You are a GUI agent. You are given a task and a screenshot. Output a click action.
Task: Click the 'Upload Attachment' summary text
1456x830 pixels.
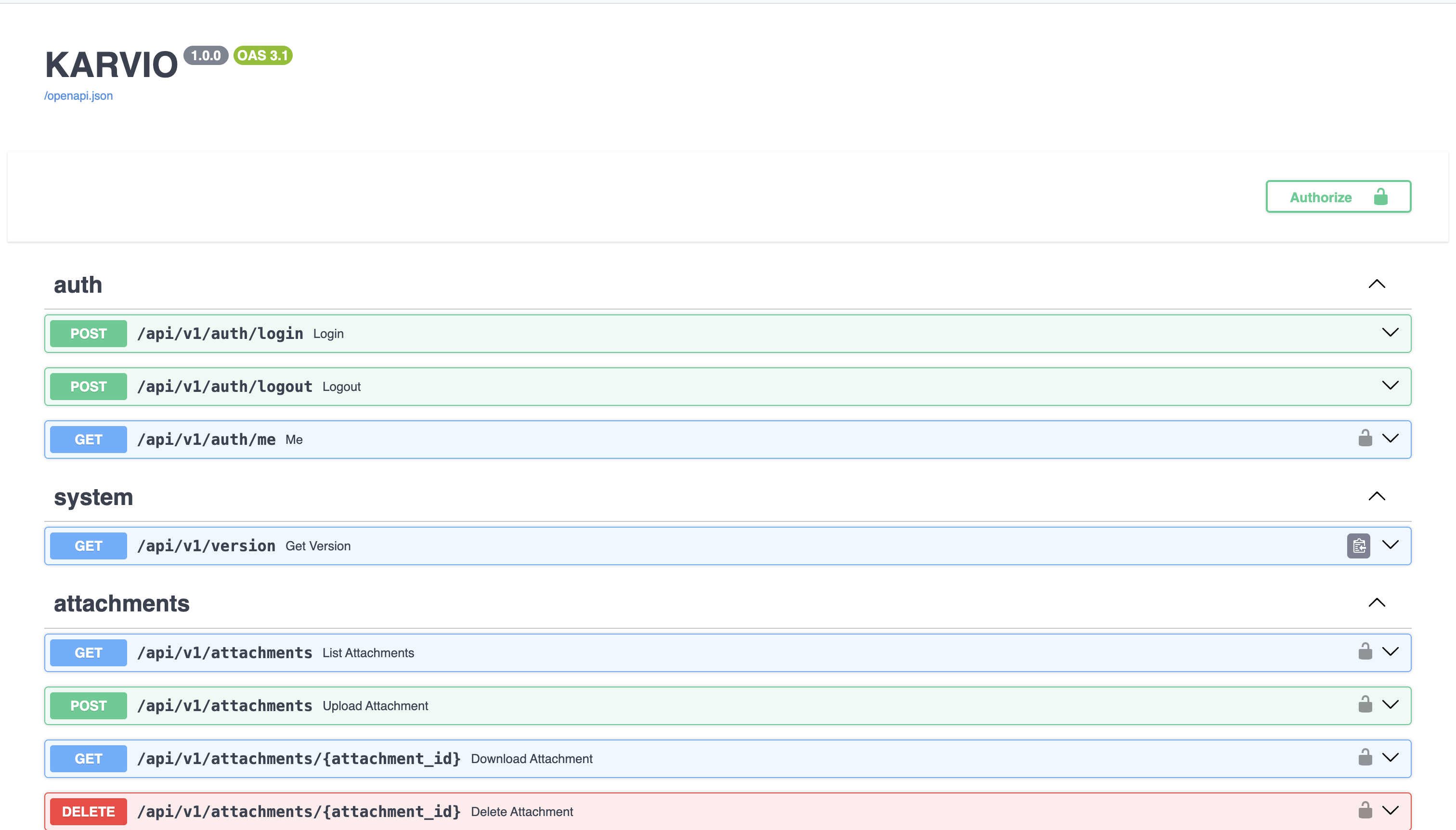[x=375, y=706]
